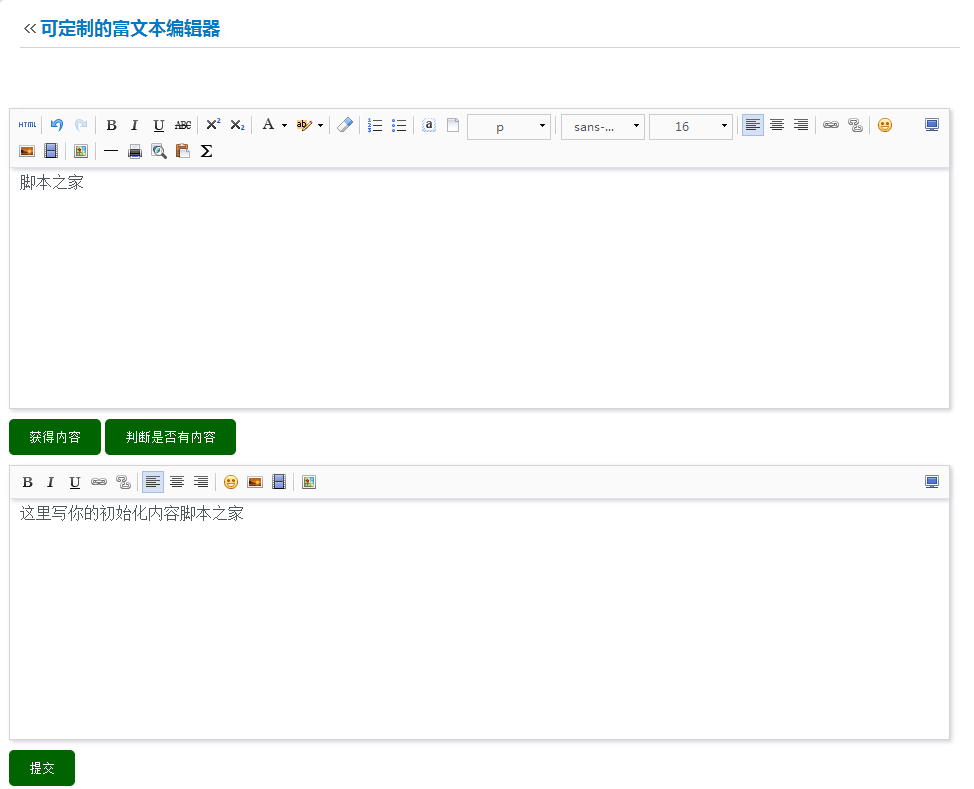Open the font color picker arrow
The image size is (974, 789).
pos(284,126)
